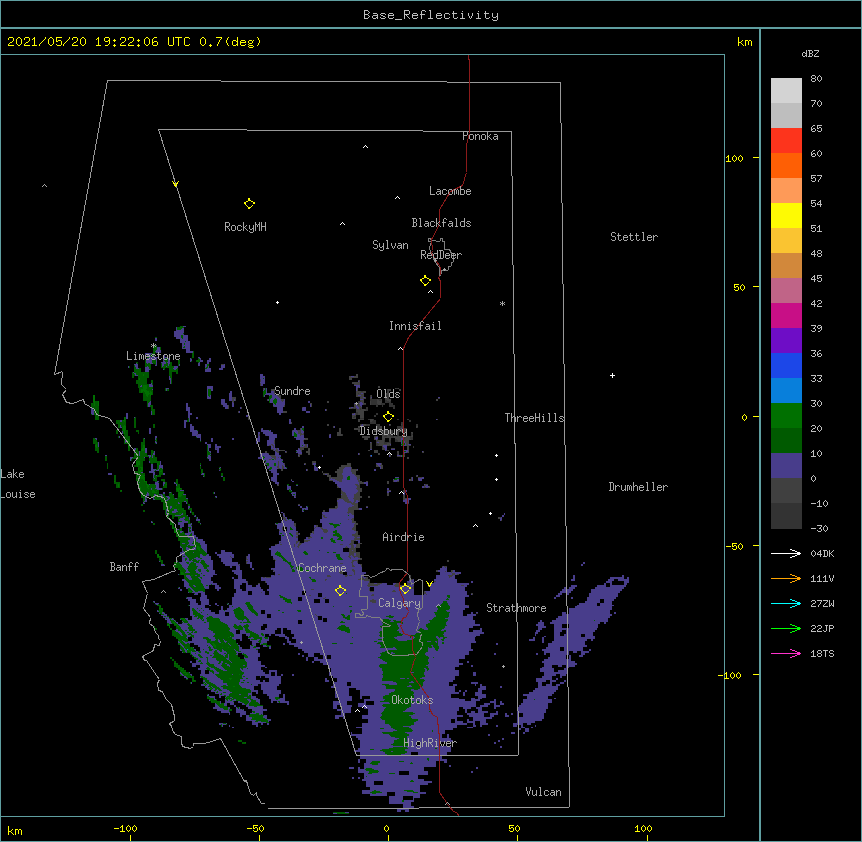Click the Banff town label
This screenshot has width=862, height=842.
(x=124, y=567)
